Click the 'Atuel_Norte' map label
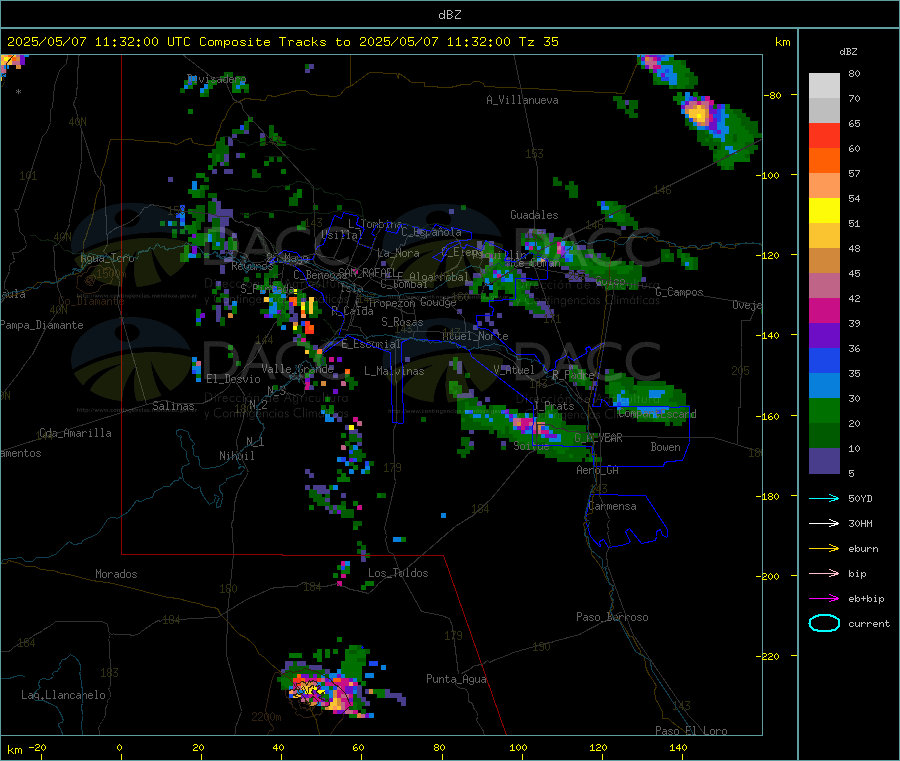 [475, 336]
